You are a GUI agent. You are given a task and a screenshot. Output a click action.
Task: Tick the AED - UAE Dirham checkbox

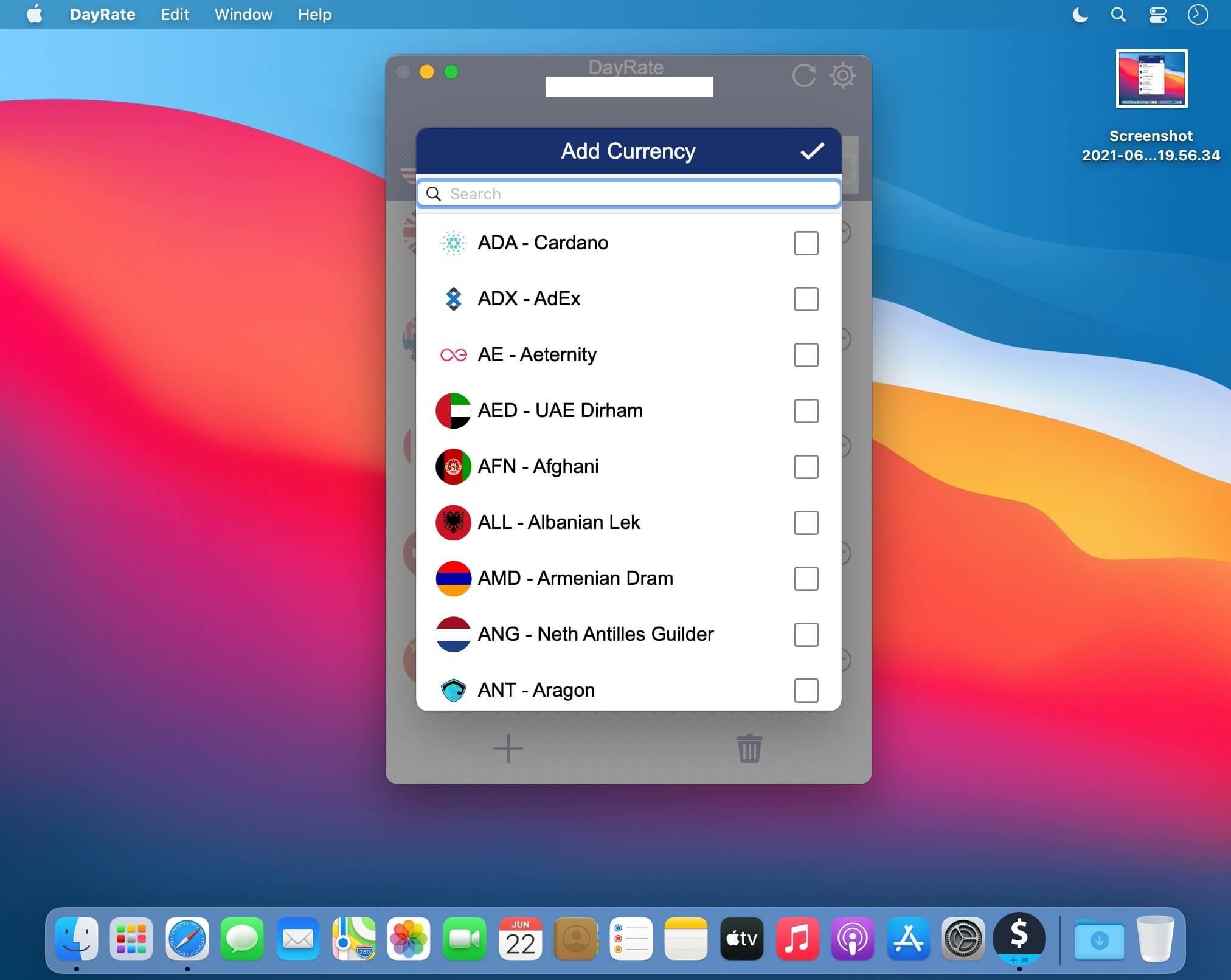806,411
